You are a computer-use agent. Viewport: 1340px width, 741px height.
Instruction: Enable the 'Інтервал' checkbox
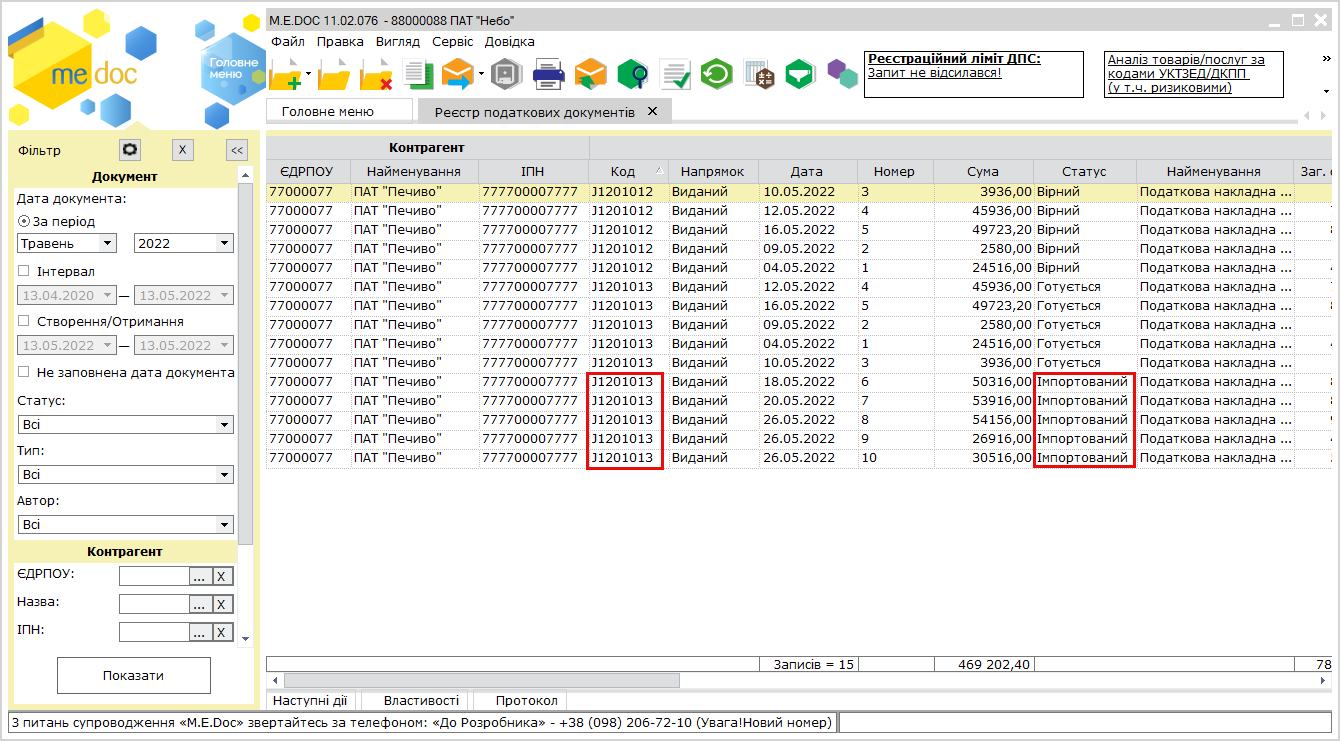click(x=24, y=271)
